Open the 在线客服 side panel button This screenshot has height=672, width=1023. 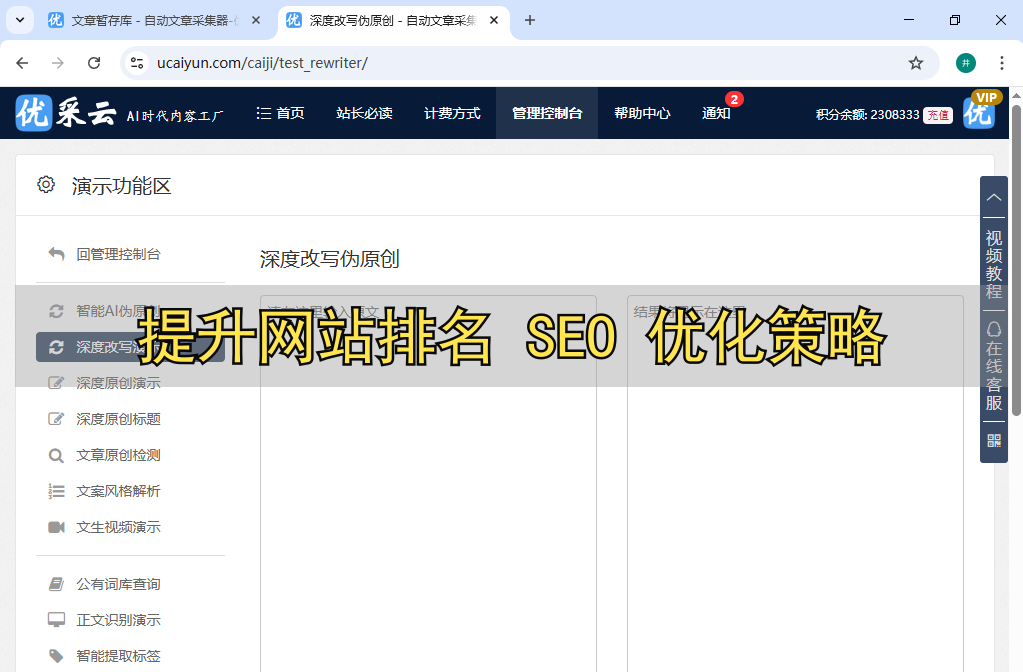(x=994, y=366)
